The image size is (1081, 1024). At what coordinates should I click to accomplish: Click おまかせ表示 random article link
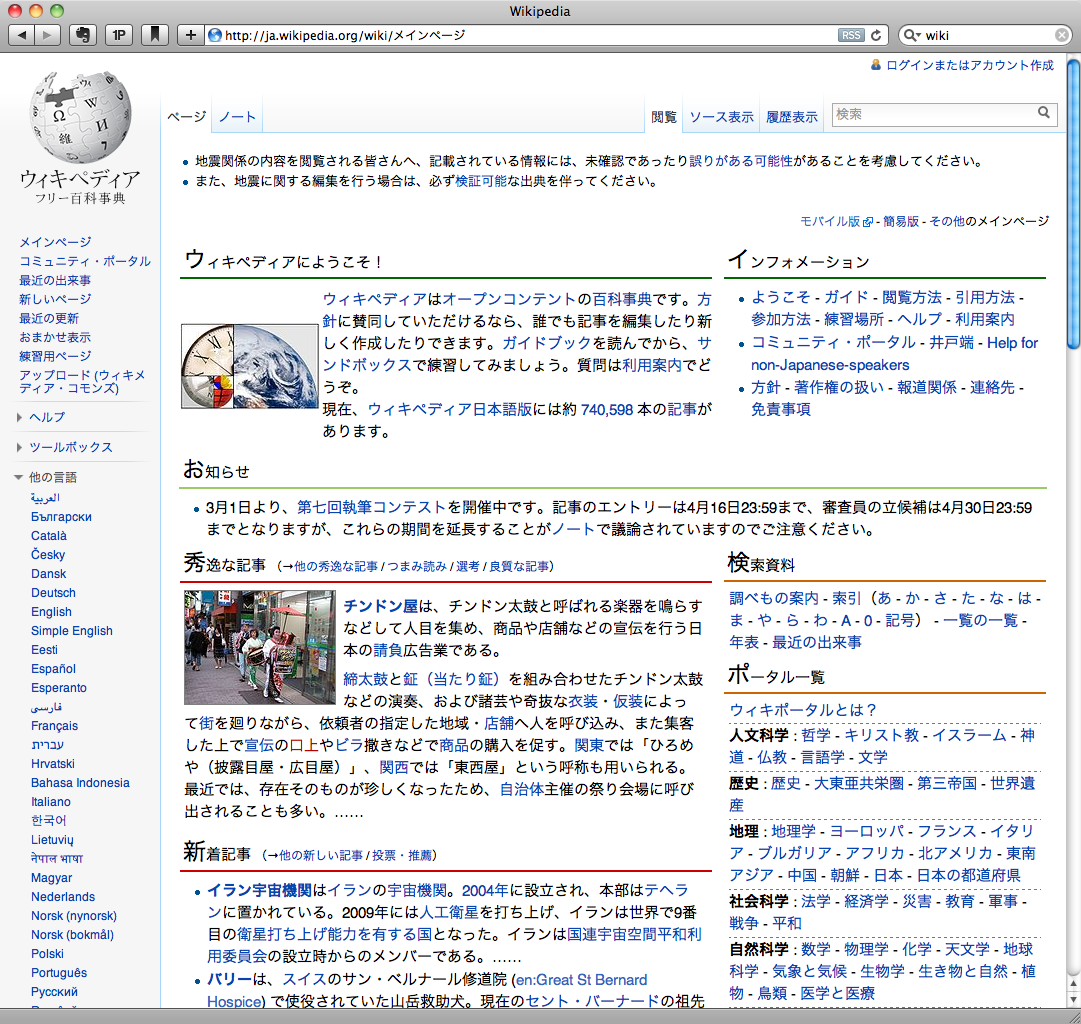click(x=55, y=337)
